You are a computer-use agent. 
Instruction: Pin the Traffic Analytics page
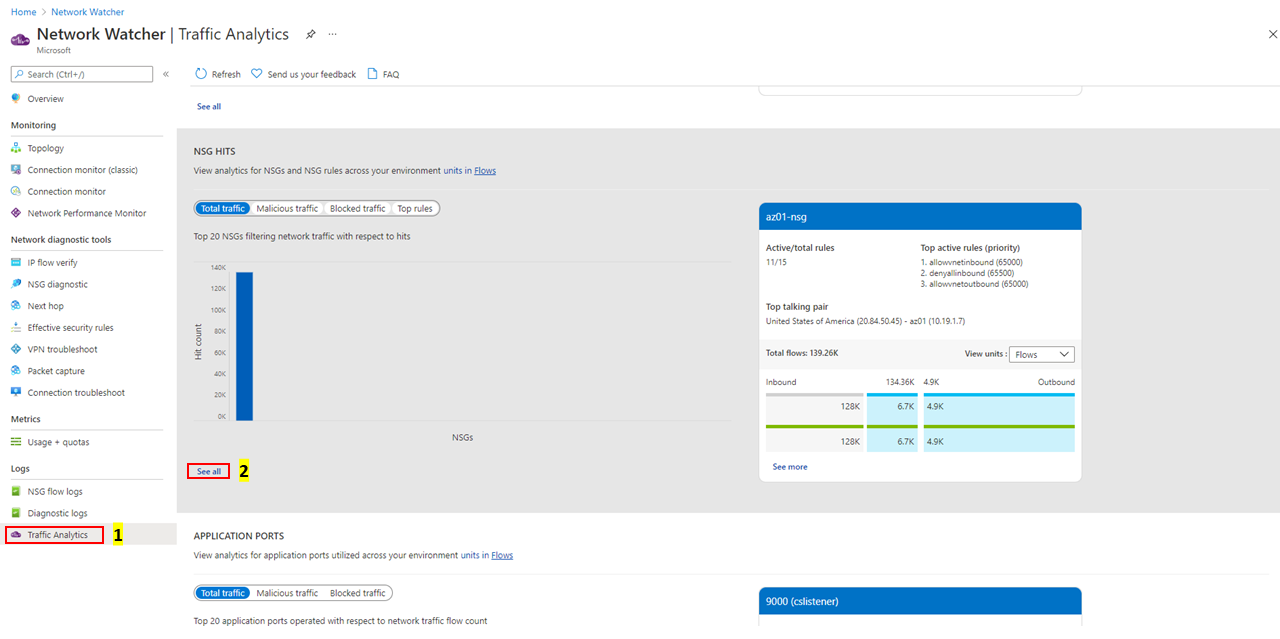tap(311, 34)
